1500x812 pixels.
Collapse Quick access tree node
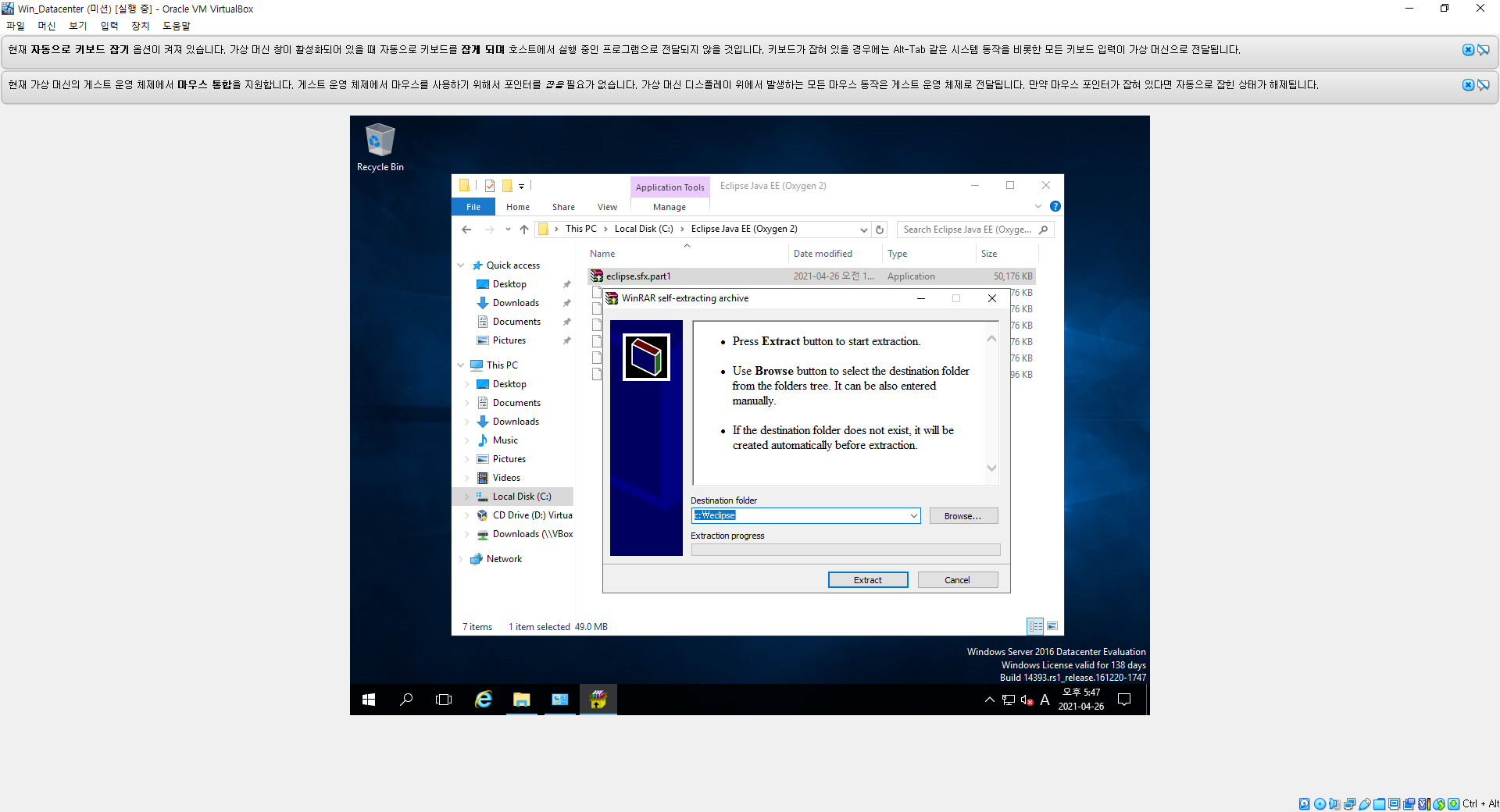pyautogui.click(x=461, y=265)
